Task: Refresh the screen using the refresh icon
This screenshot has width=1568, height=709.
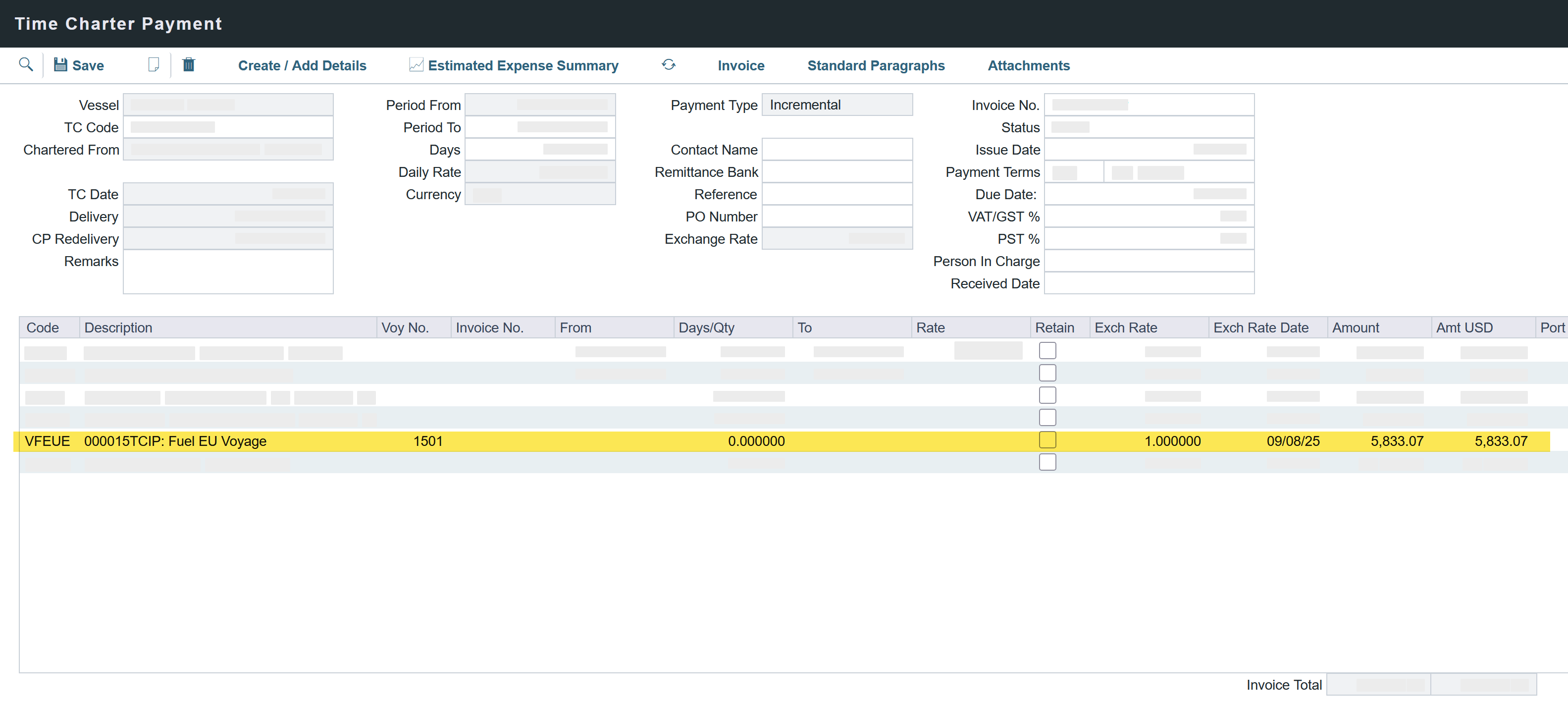Action: click(x=668, y=64)
